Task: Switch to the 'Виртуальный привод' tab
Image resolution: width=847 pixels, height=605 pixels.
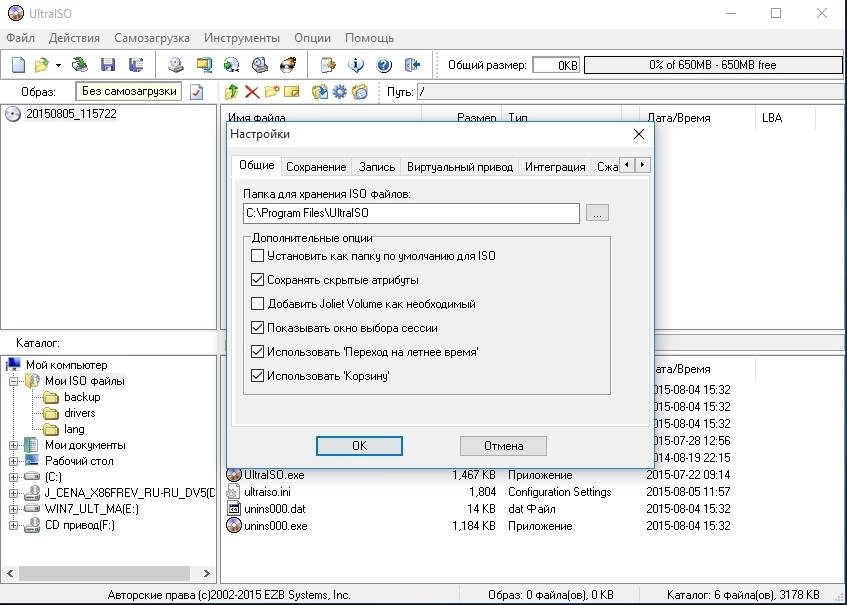Action: [460, 167]
